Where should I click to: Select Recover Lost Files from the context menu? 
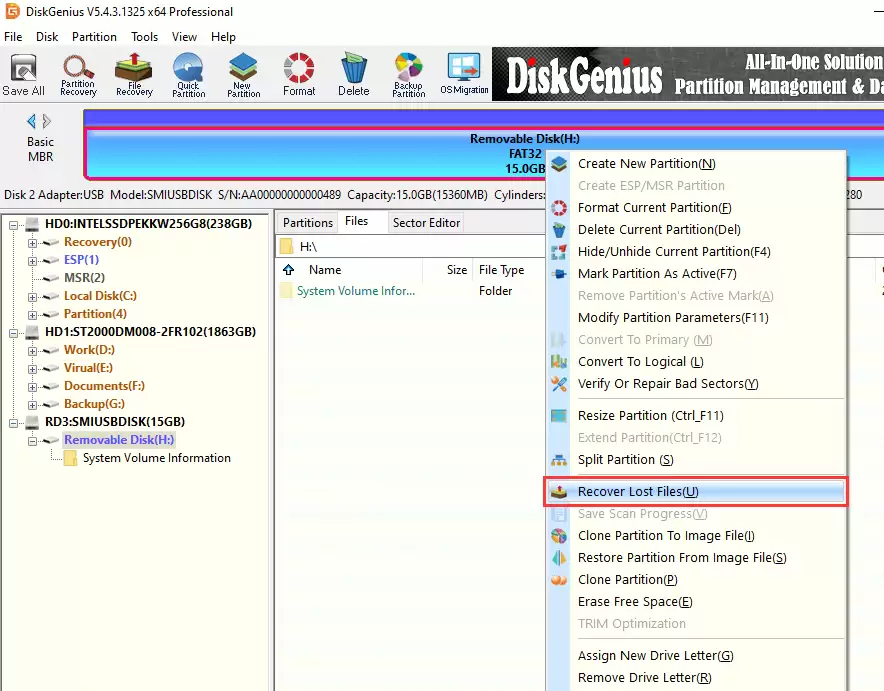pos(637,492)
